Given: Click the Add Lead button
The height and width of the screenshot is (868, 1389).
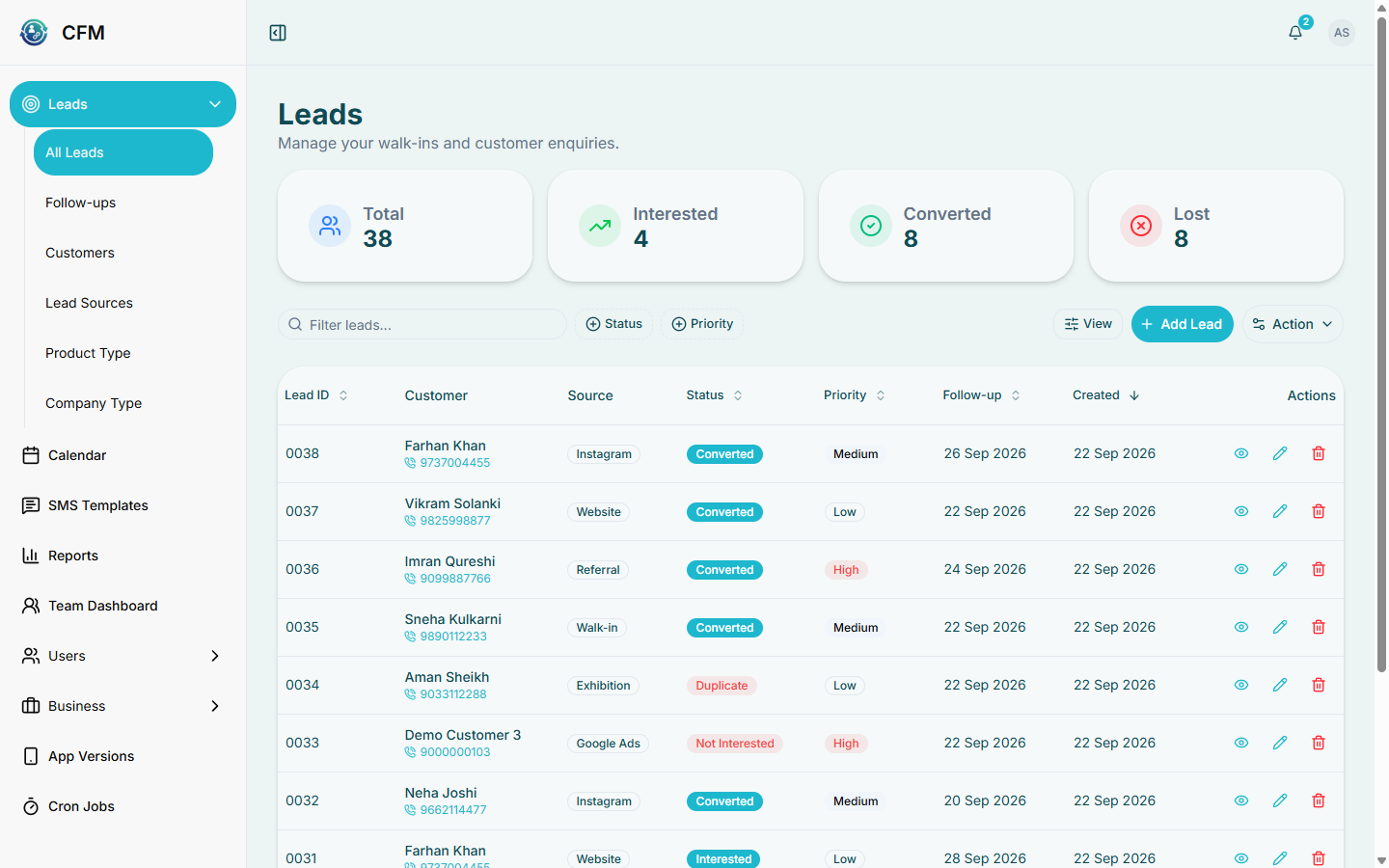Looking at the screenshot, I should [1183, 324].
